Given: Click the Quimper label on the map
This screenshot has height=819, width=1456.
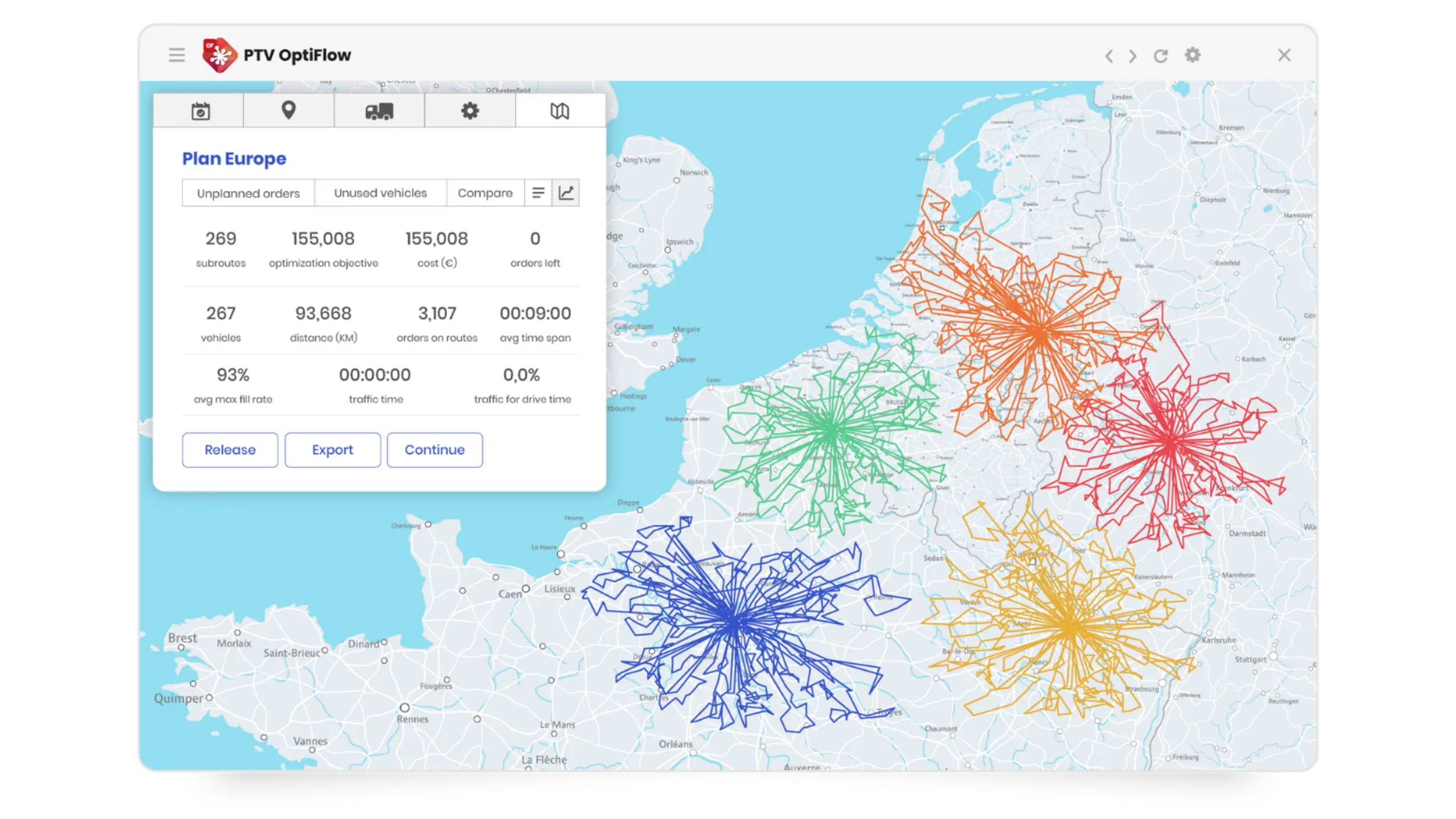Looking at the screenshot, I should [178, 698].
